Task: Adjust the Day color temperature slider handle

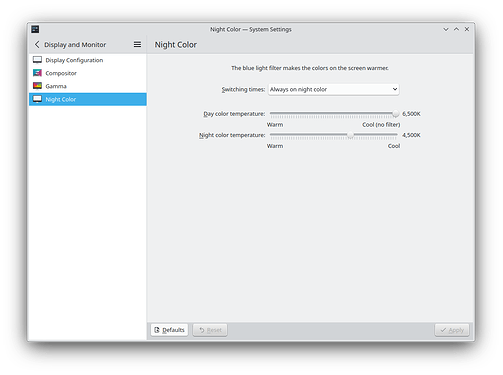Action: (x=395, y=114)
